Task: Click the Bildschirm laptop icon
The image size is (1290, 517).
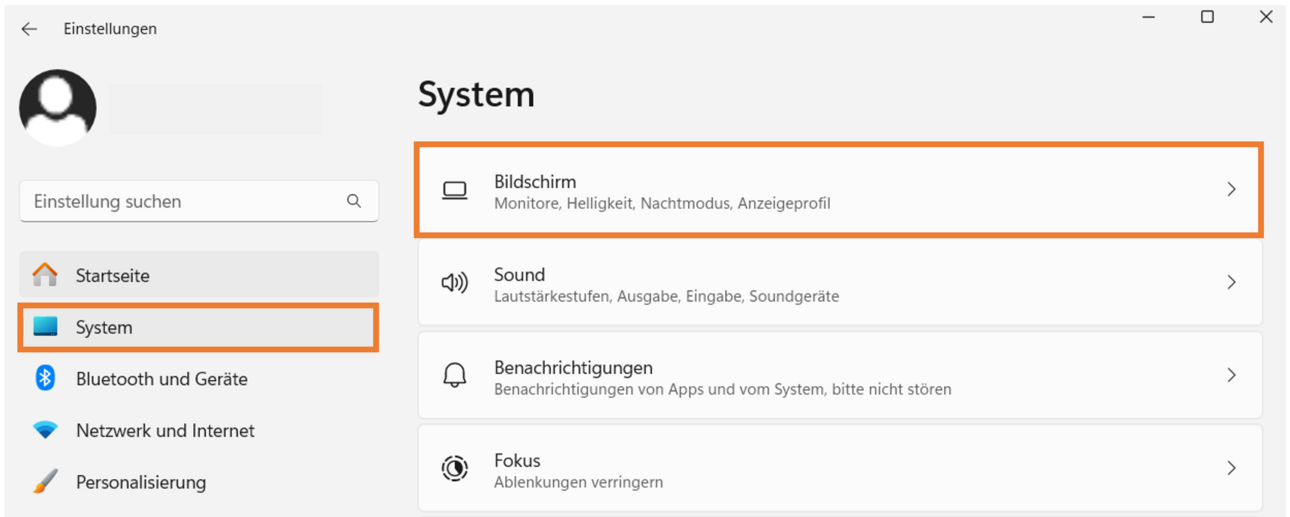Action: coord(455,190)
